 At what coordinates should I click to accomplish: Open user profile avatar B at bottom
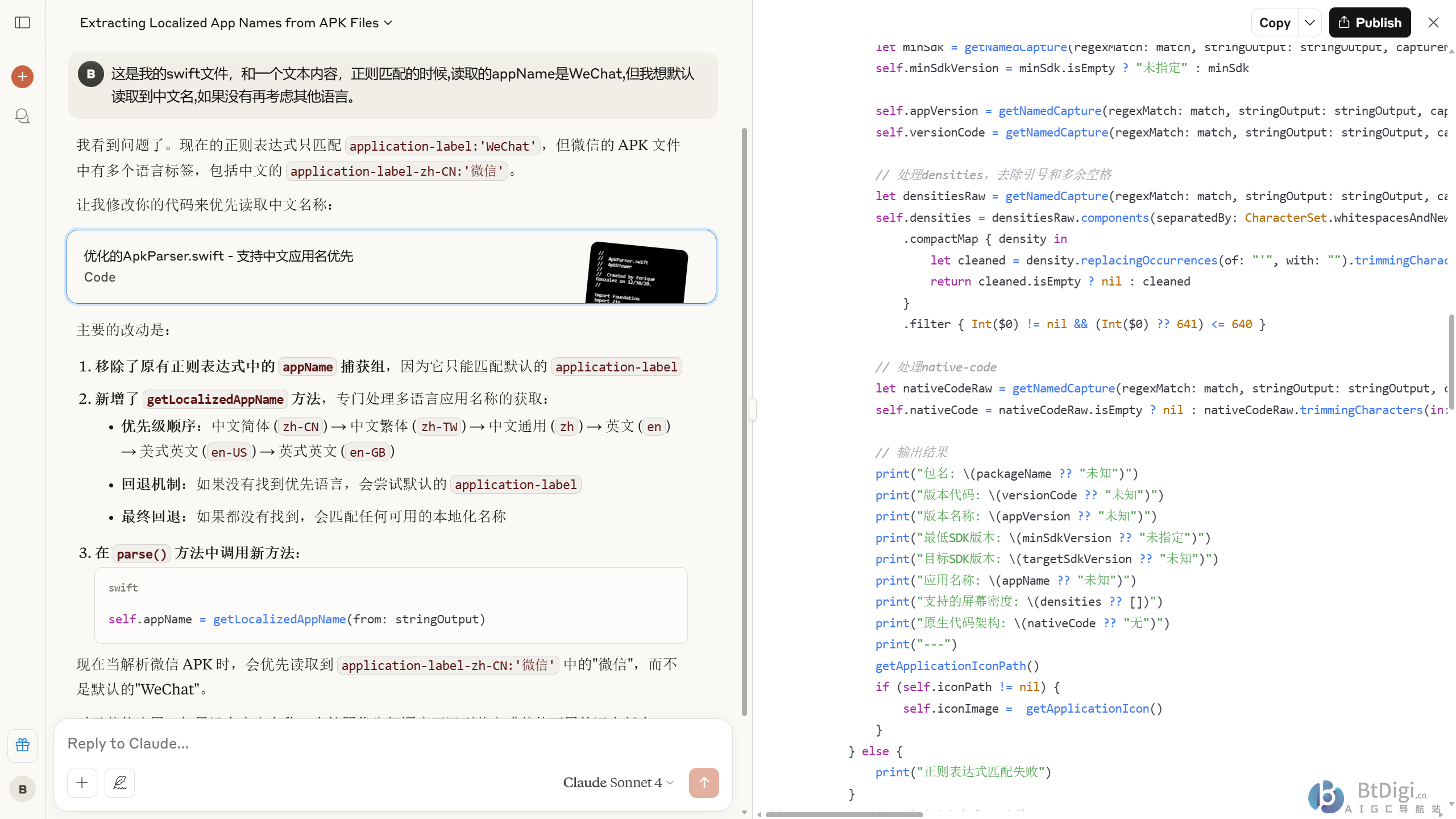coord(22,789)
